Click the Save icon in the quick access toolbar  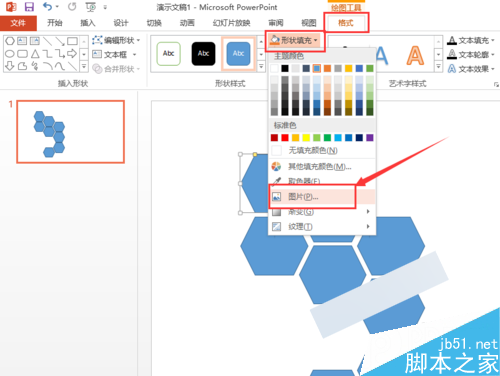click(29, 7)
